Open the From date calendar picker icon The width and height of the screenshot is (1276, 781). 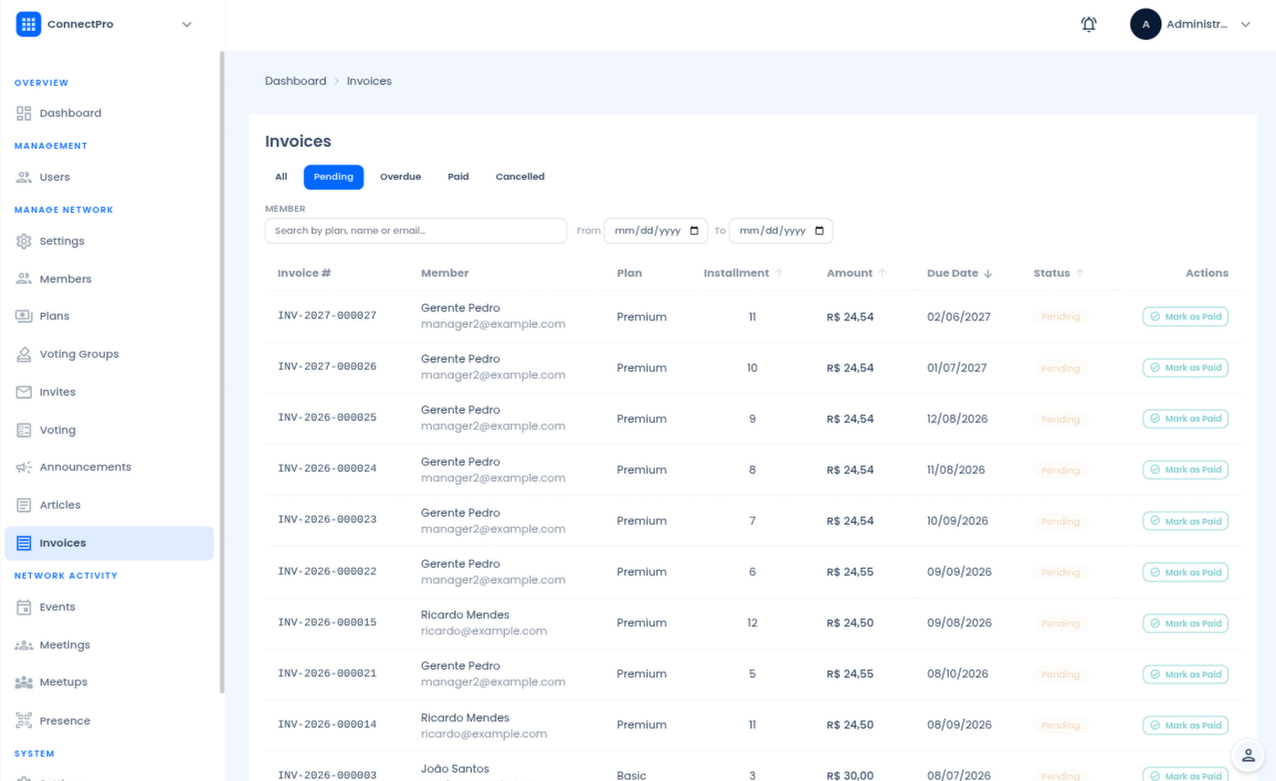[695, 231]
